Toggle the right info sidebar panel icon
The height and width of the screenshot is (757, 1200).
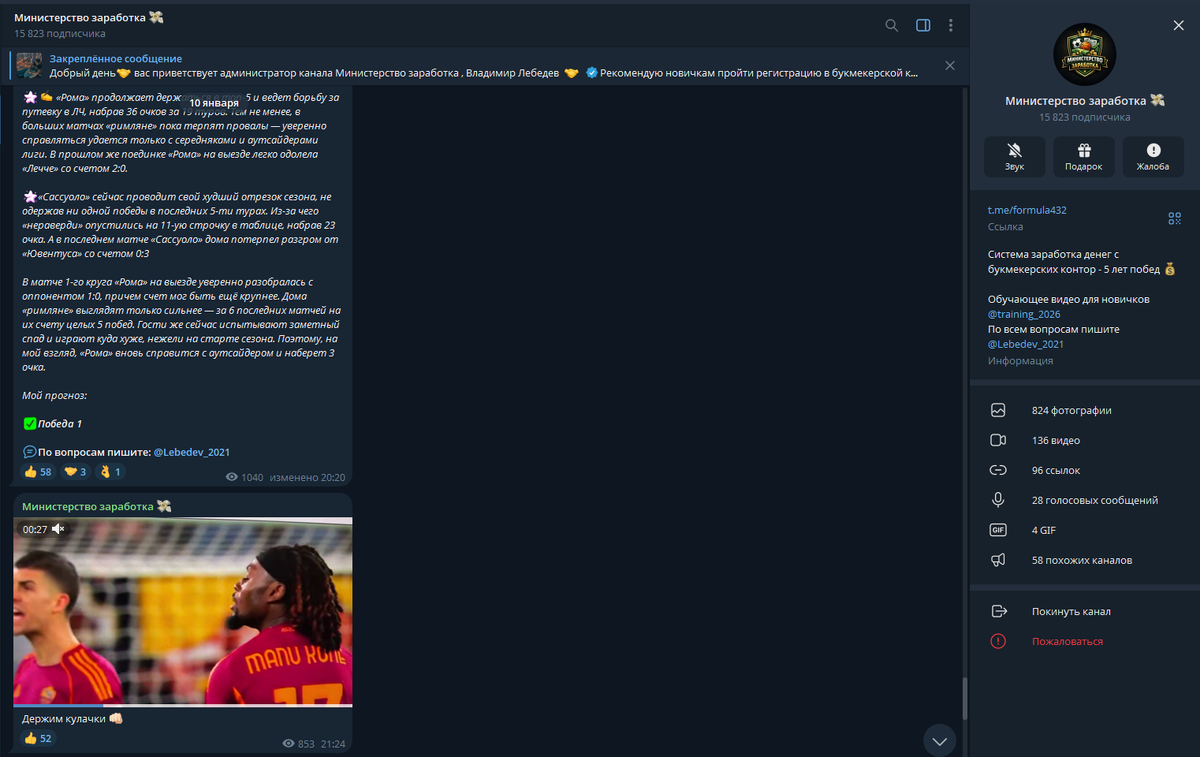[x=923, y=26]
